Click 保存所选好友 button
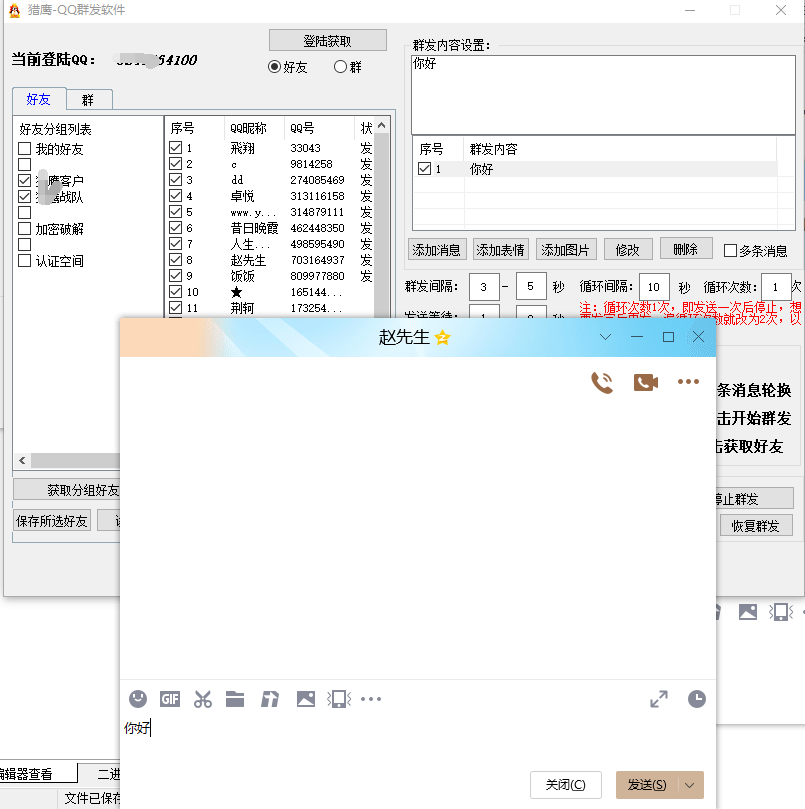This screenshot has width=805, height=809. (x=52, y=521)
